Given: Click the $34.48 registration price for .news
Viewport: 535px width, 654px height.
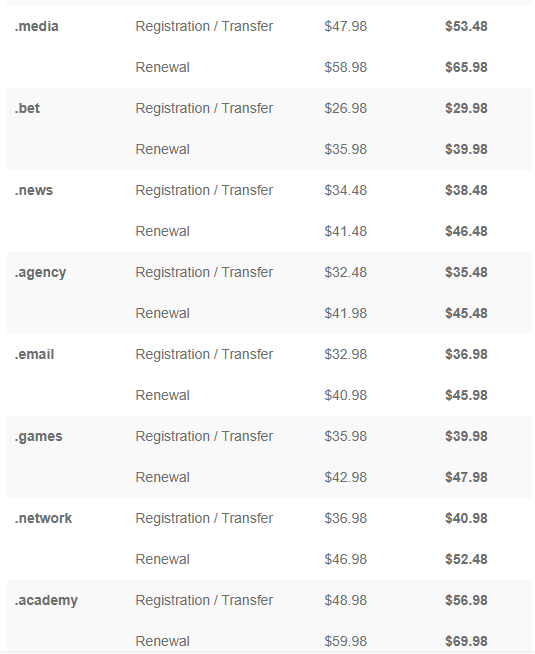Looking at the screenshot, I should tap(346, 191).
